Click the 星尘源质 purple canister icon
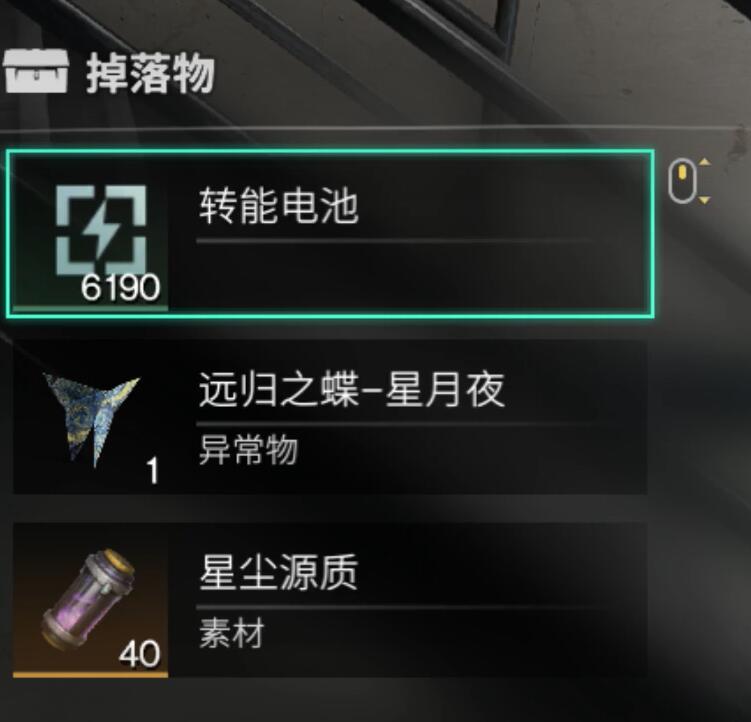 coord(89,599)
